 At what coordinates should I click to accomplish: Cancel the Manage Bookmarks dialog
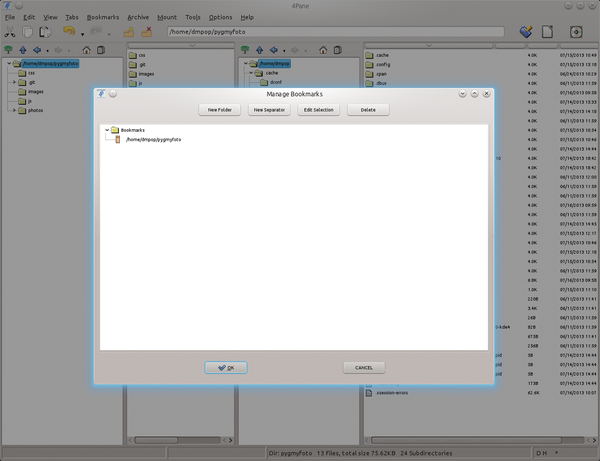363,367
